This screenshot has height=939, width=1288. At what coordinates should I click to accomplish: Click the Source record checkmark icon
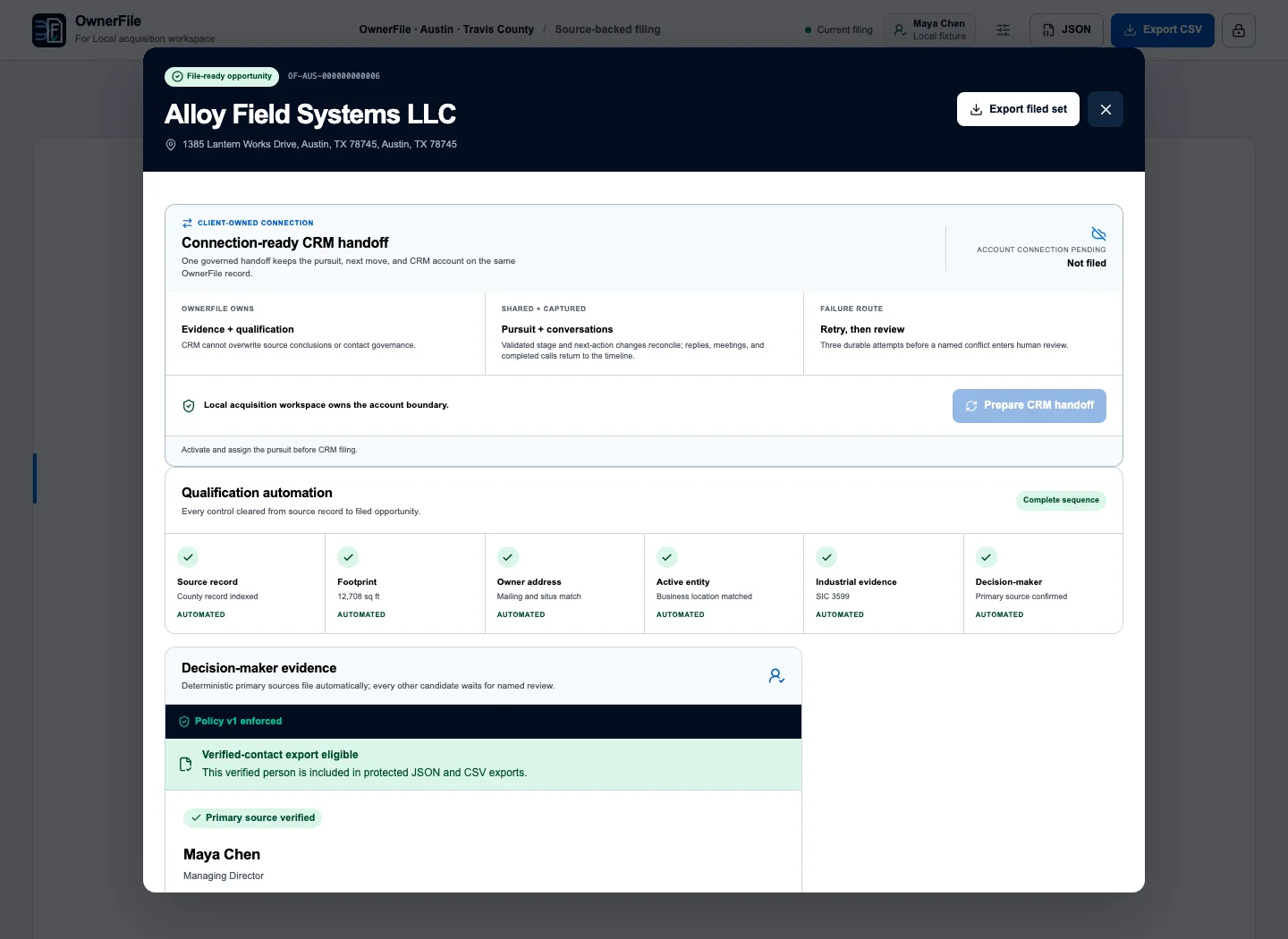188,557
